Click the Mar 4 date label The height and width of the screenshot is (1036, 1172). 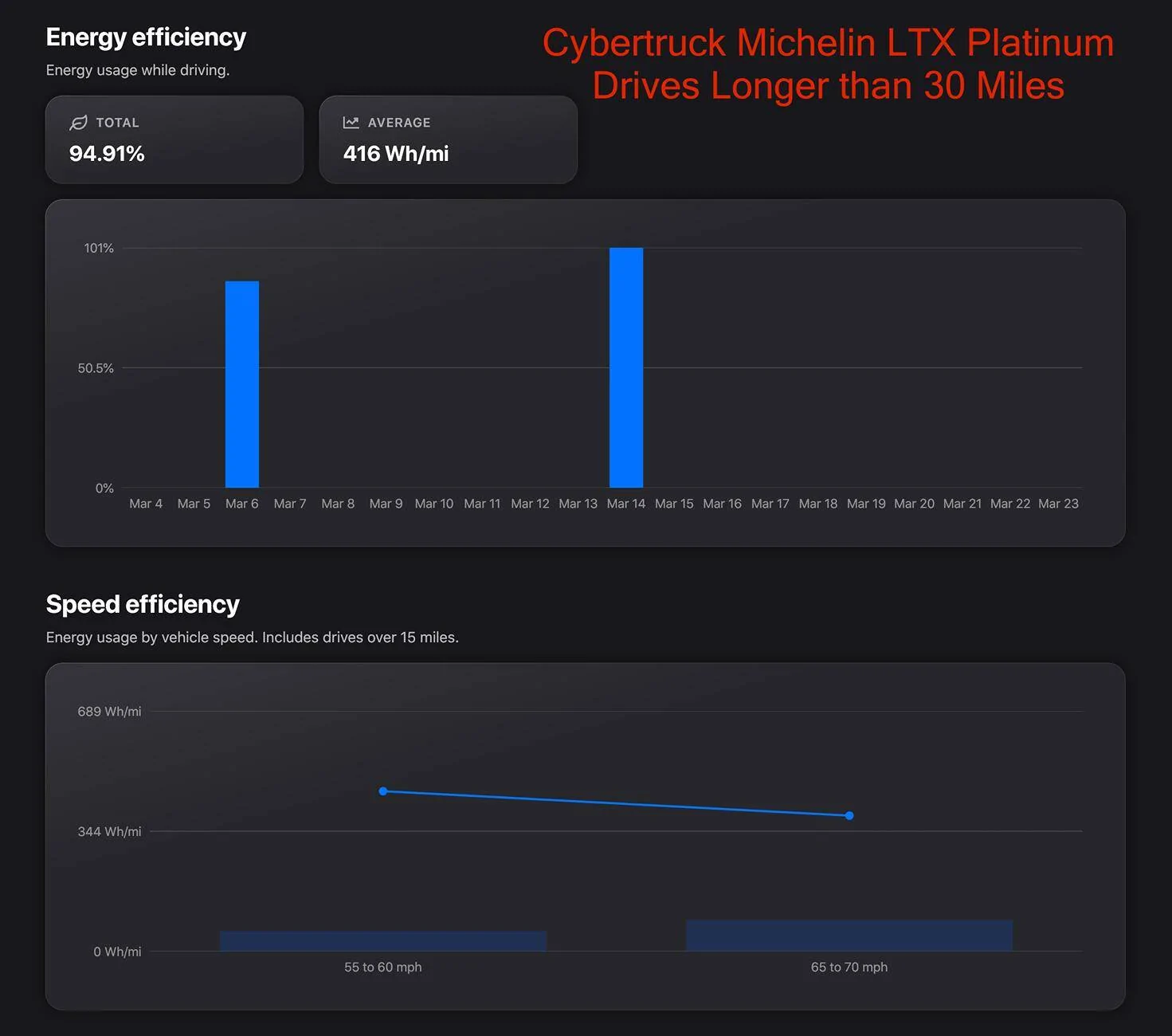146,504
